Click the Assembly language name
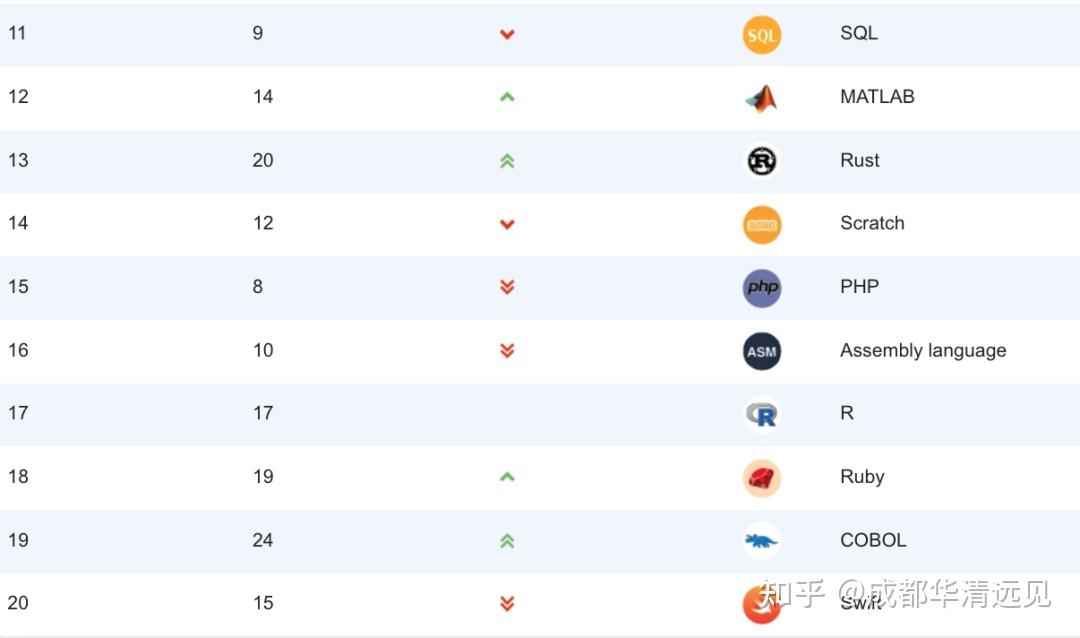The height and width of the screenshot is (638, 1080). [x=922, y=350]
